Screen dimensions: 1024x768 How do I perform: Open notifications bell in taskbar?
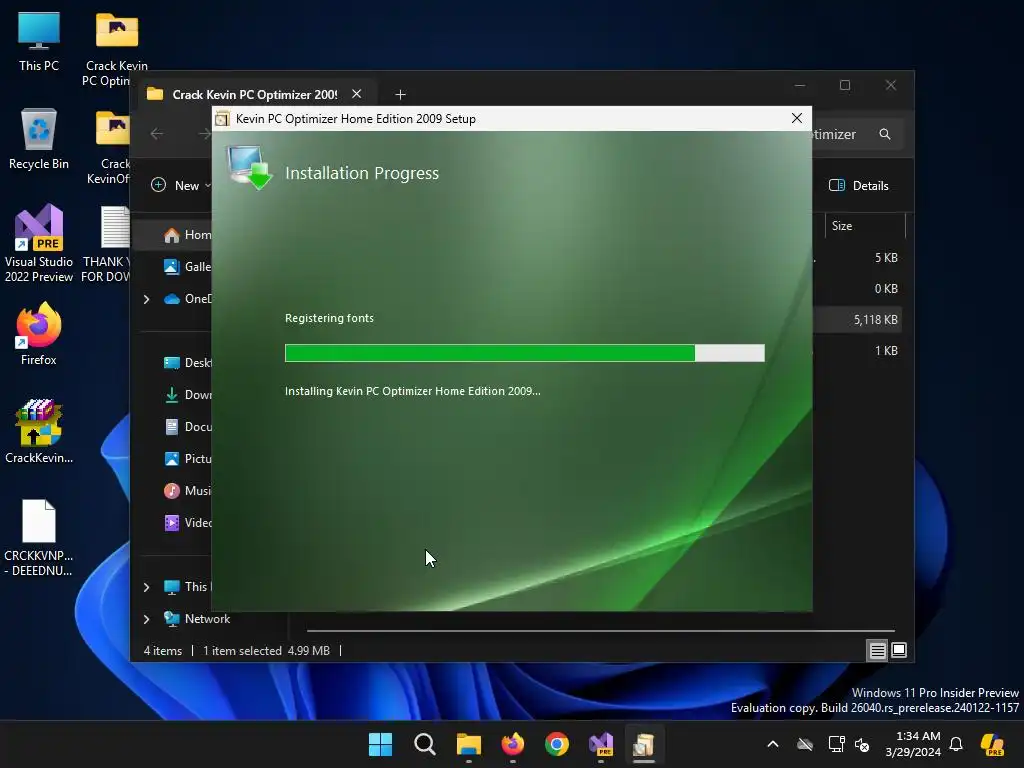[x=956, y=744]
